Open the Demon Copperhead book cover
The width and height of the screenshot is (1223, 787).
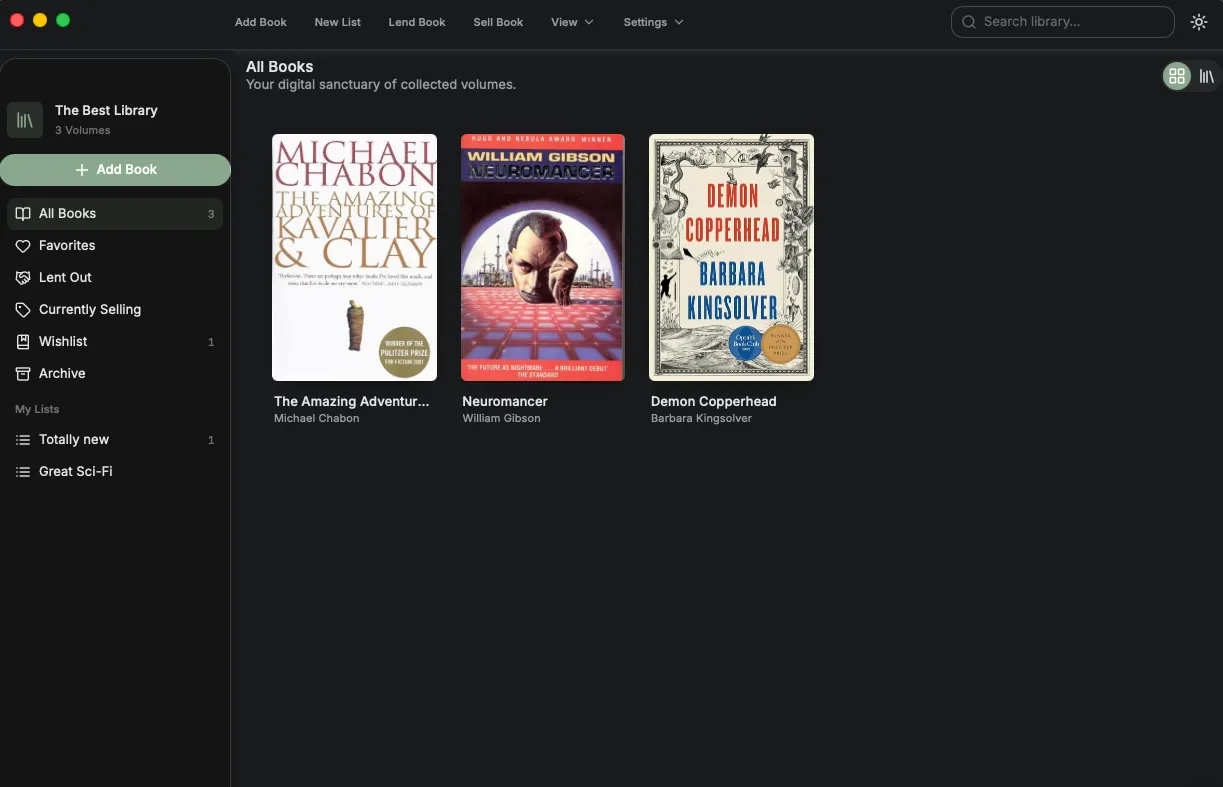pyautogui.click(x=731, y=257)
